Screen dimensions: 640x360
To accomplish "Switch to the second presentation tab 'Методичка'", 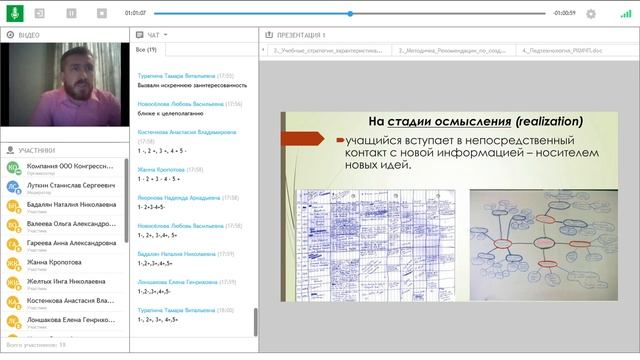I will tap(452, 51).
